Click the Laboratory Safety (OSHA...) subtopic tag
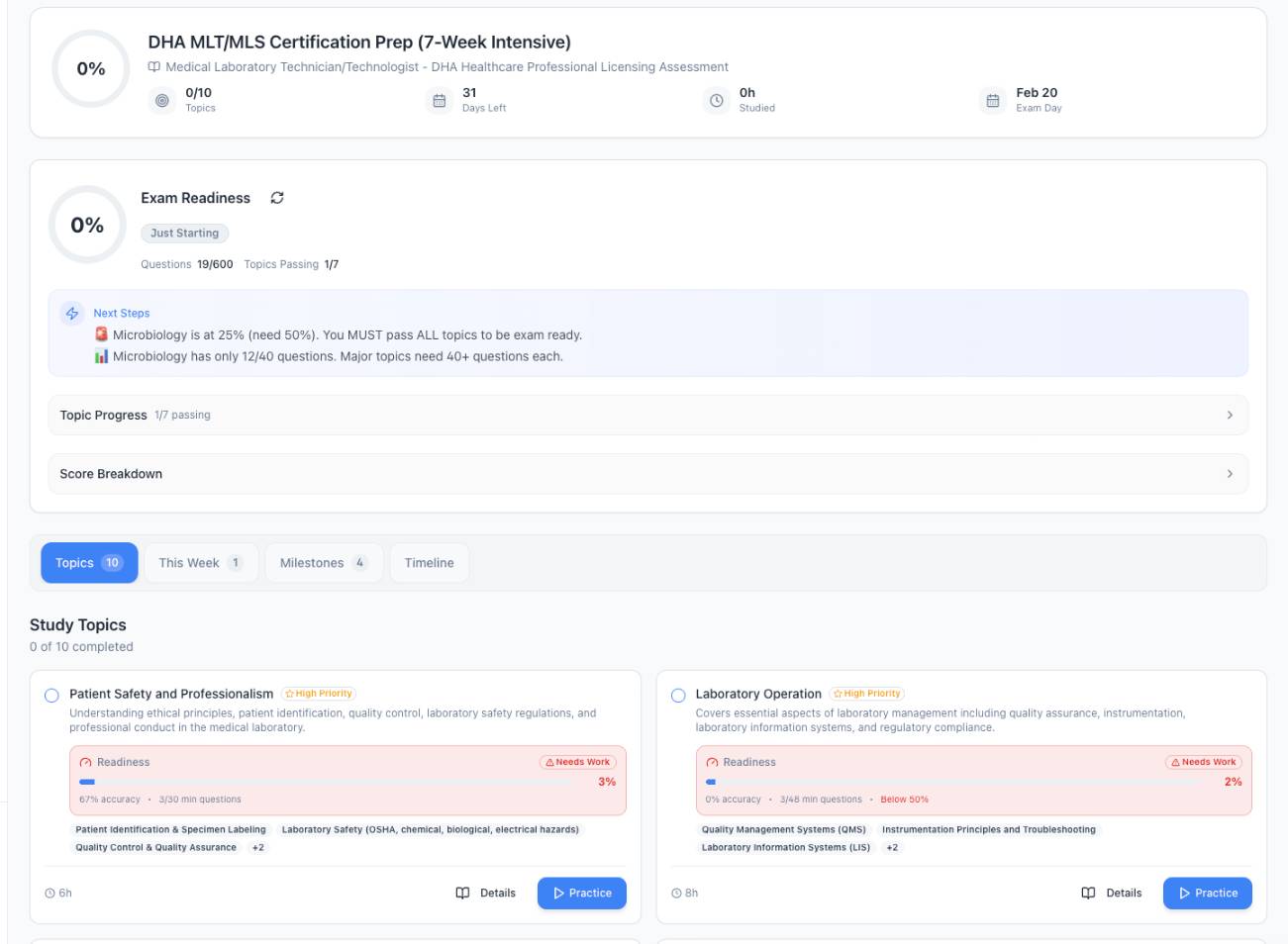Screen dimensions: 1288x944 [431, 830]
